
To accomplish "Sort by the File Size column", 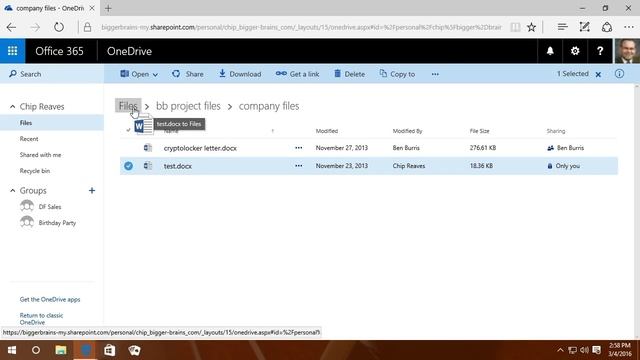I will click(x=479, y=131).
